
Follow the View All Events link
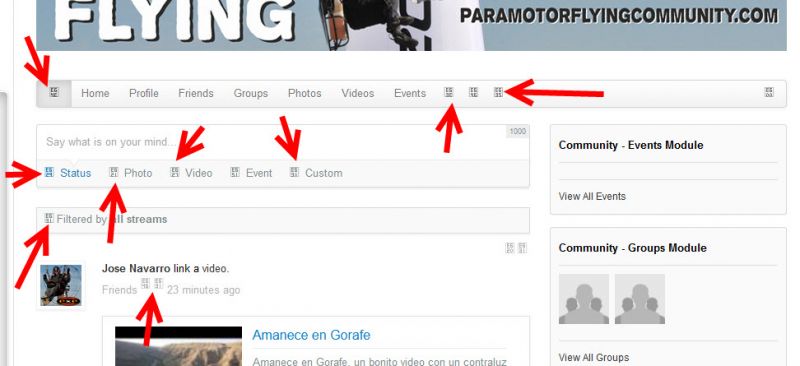pyautogui.click(x=592, y=197)
